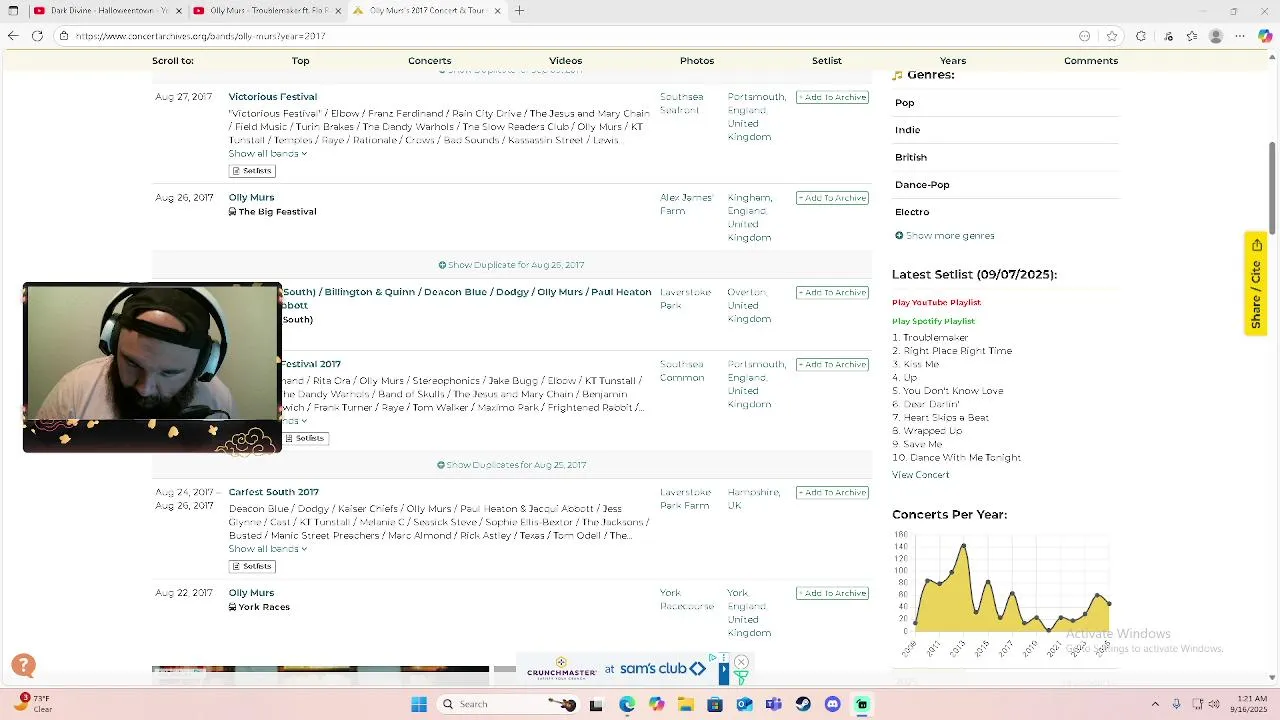Screen dimensions: 1280x720
Task: Open the Carfest South 2017 link
Action: pos(273,492)
